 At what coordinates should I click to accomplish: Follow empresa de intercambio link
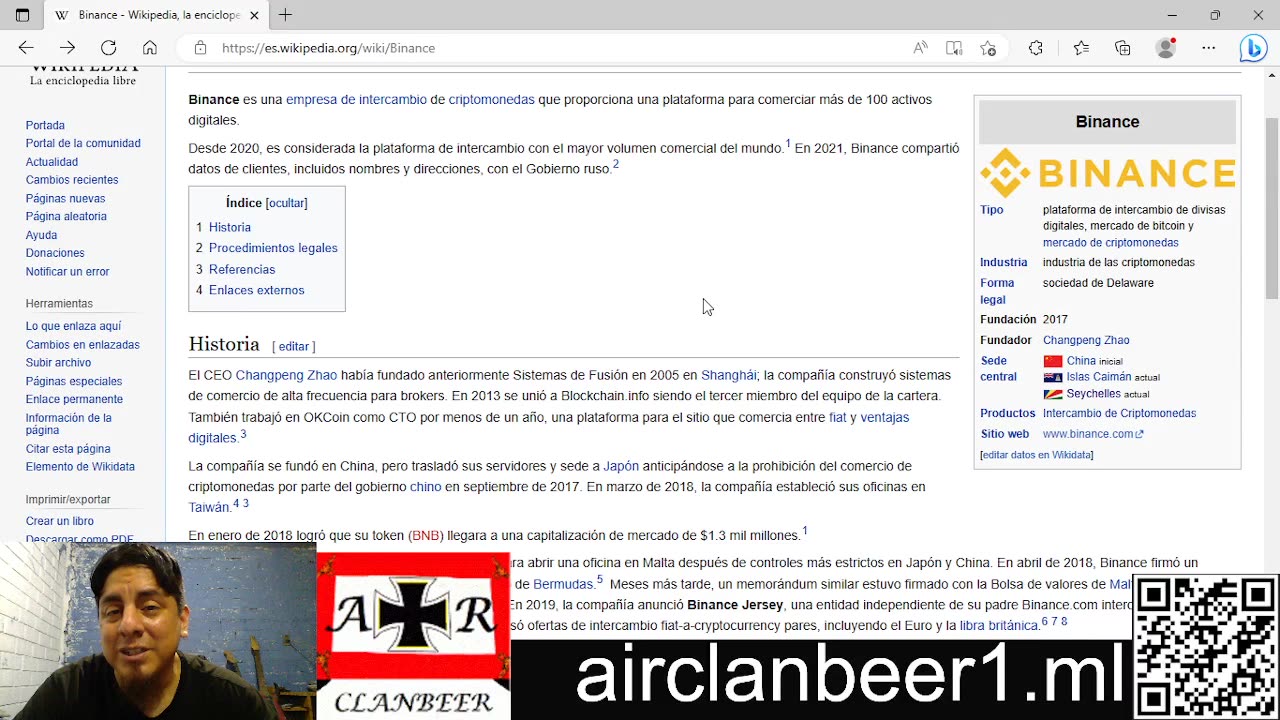point(356,99)
